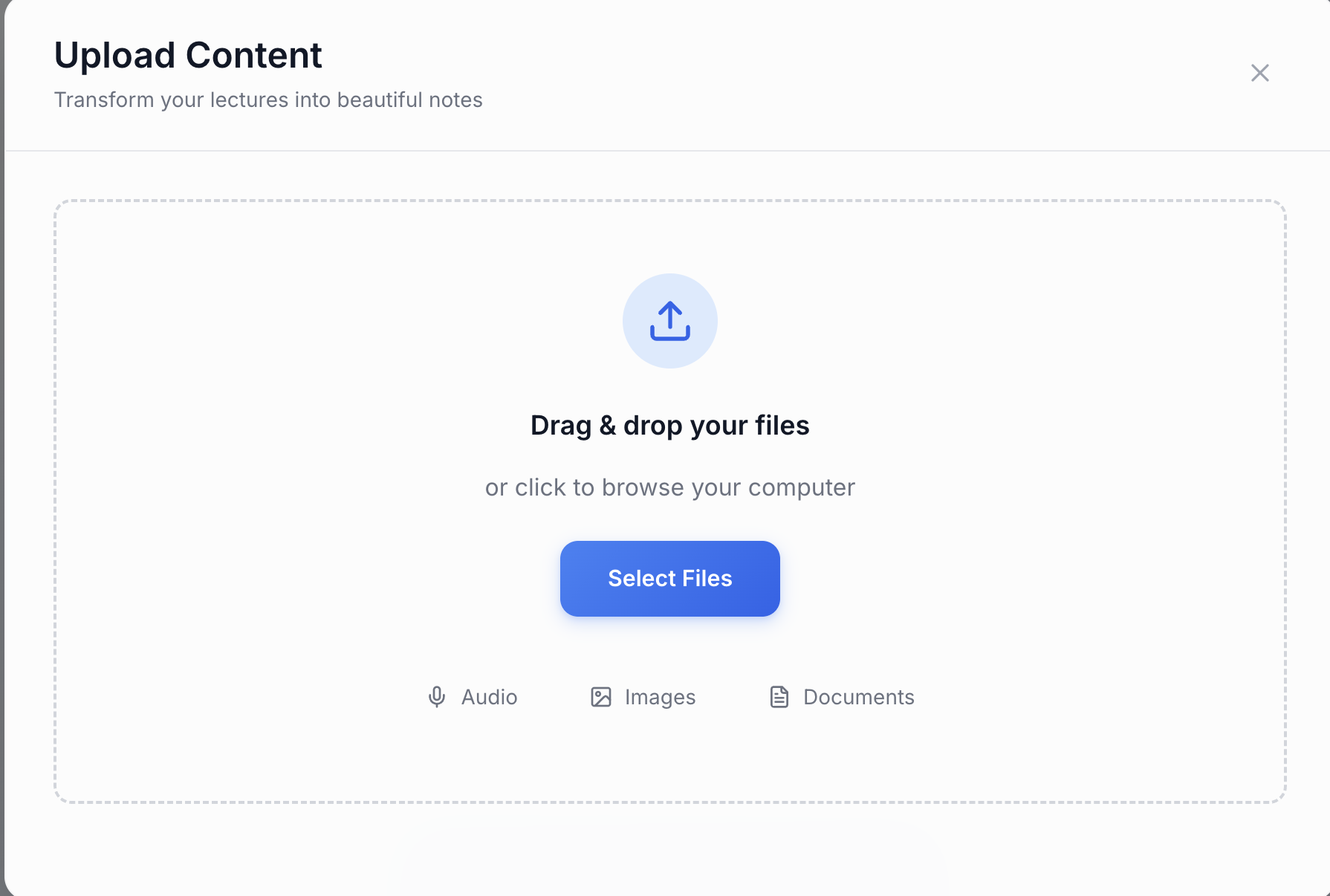
Task: Click the text 'or click to browse your computer'
Action: coord(669,487)
